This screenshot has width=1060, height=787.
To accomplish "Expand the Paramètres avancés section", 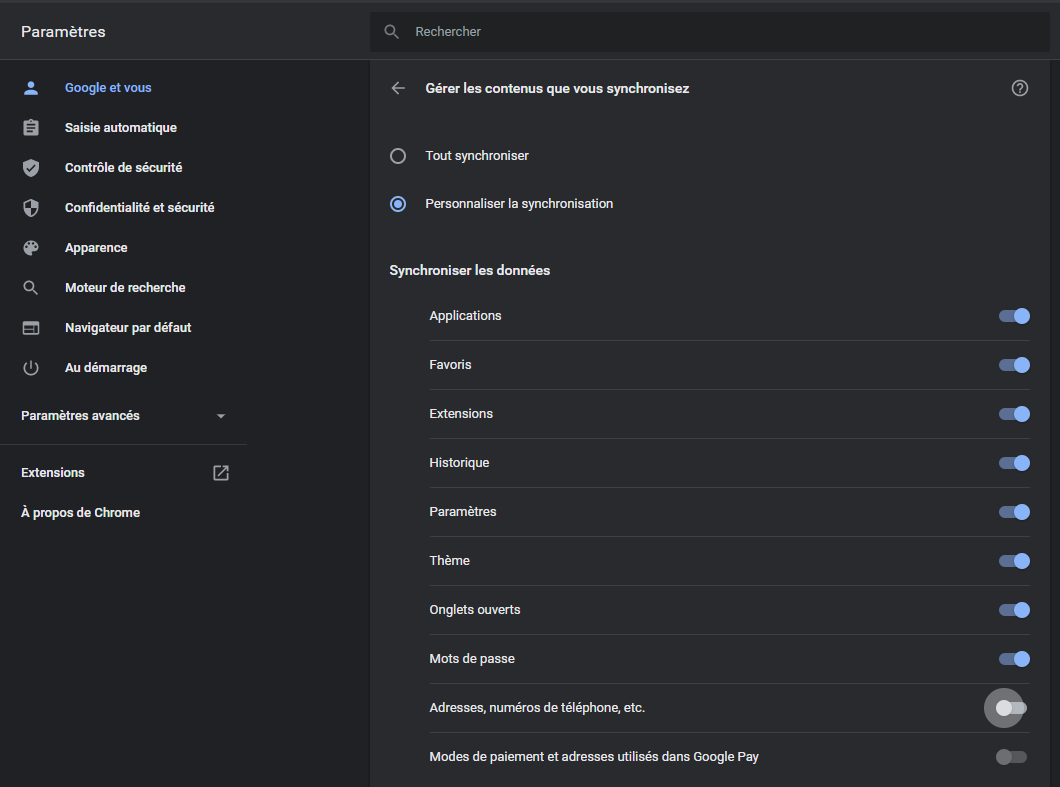I will 124,416.
